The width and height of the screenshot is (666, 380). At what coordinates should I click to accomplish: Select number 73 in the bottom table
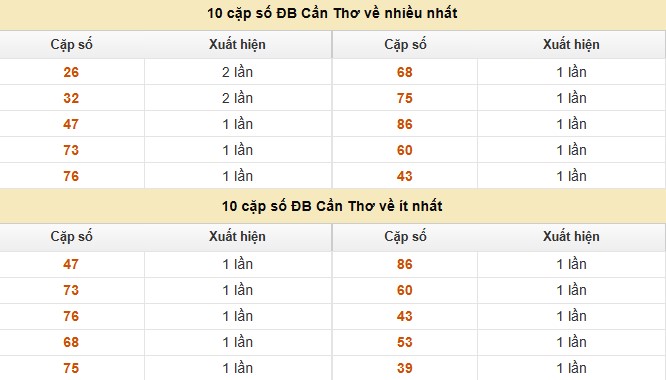pyautogui.click(x=71, y=290)
